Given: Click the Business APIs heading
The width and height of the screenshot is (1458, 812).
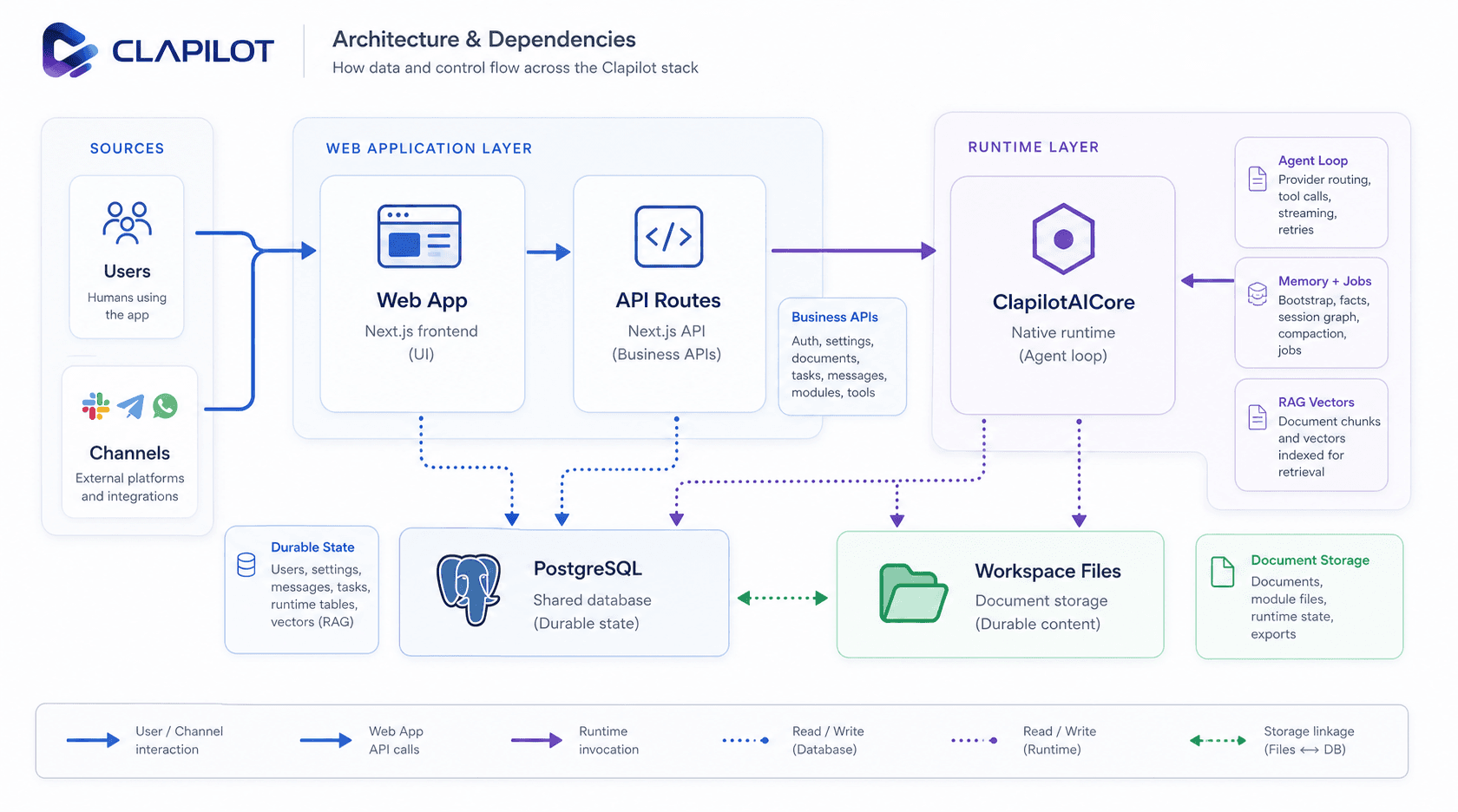Looking at the screenshot, I should pyautogui.click(x=835, y=318).
